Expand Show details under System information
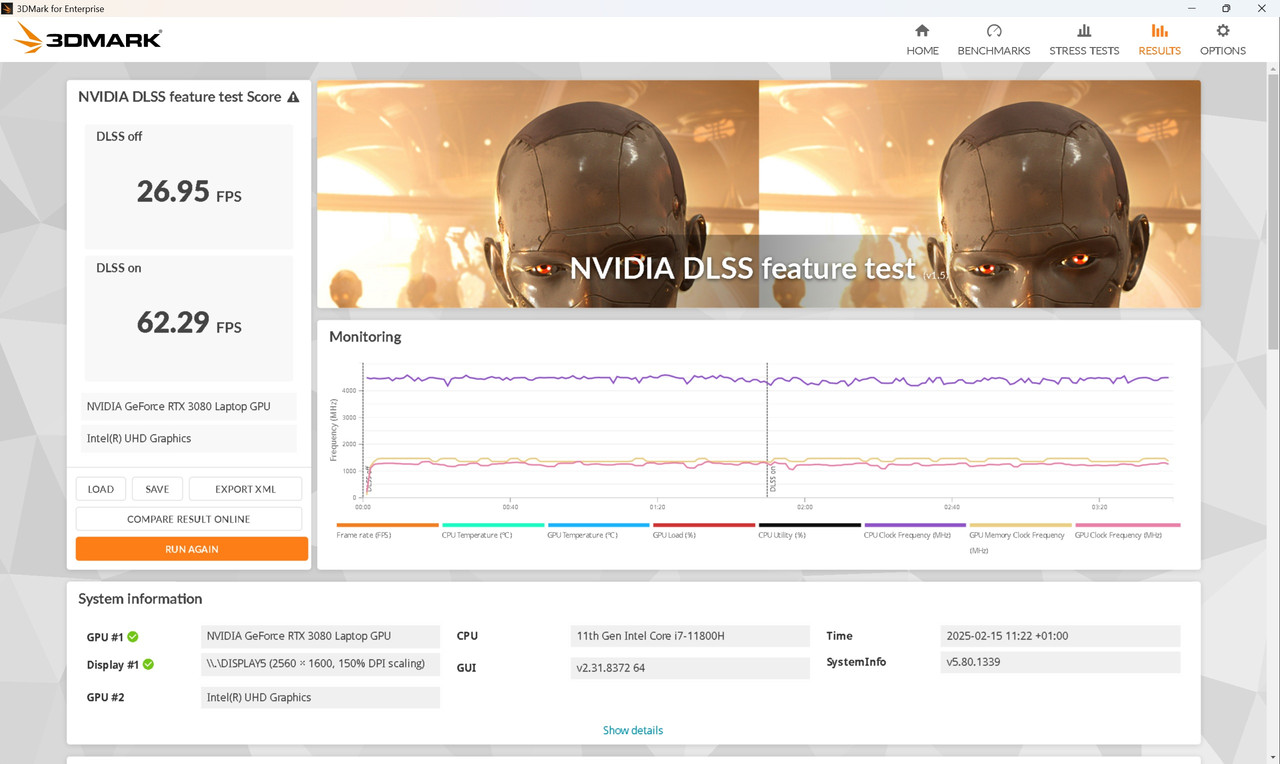This screenshot has width=1280, height=764. tap(632, 730)
